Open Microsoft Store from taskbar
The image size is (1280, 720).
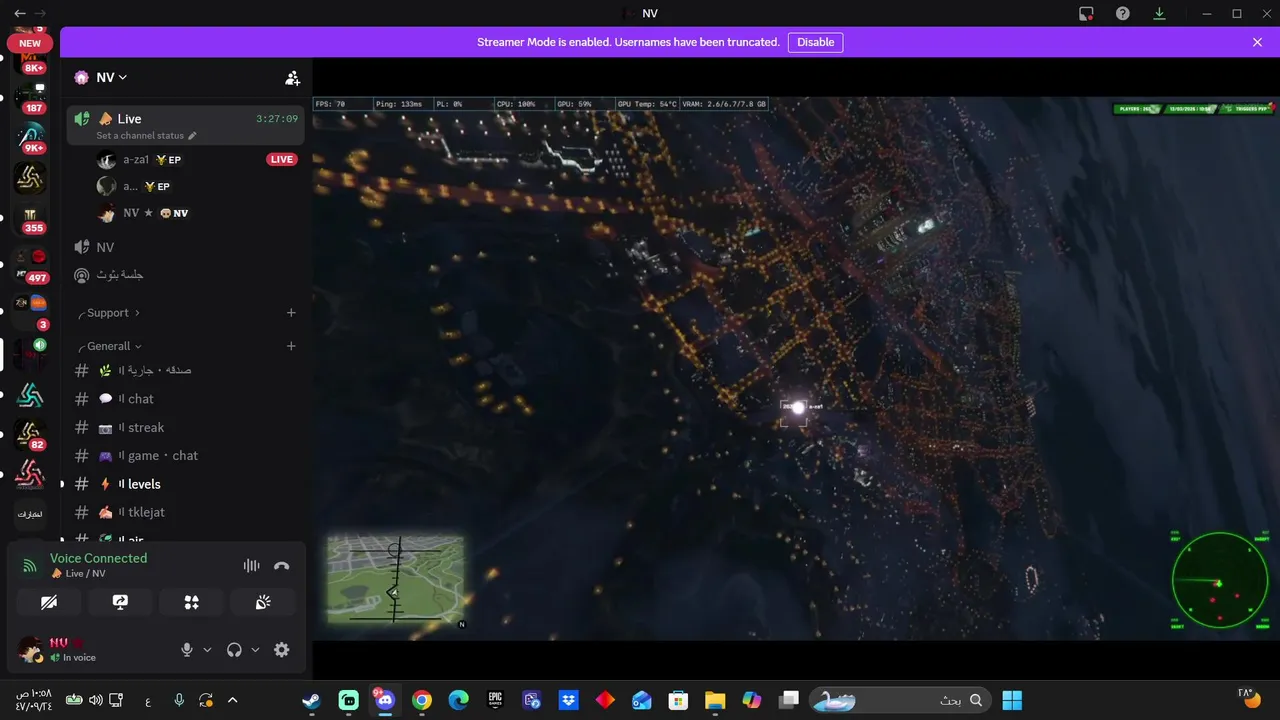point(678,700)
